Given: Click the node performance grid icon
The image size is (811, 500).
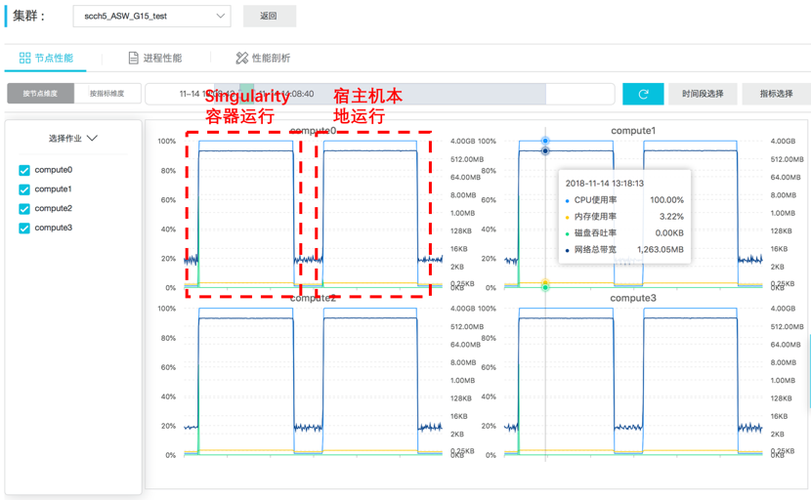Looking at the screenshot, I should (25, 58).
